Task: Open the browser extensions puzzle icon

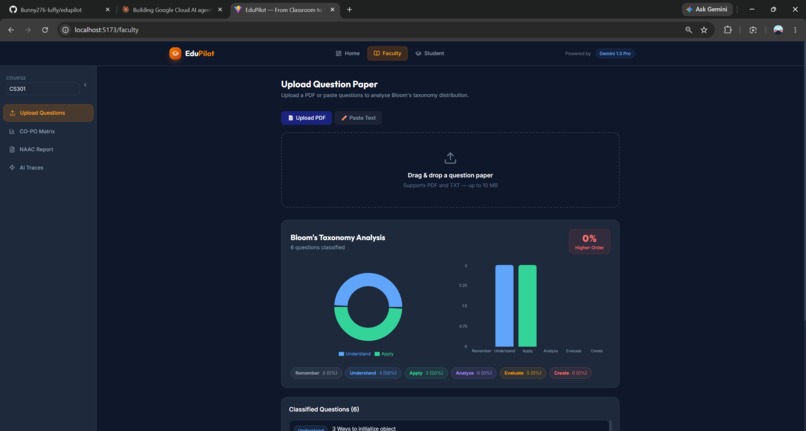Action: click(x=728, y=30)
